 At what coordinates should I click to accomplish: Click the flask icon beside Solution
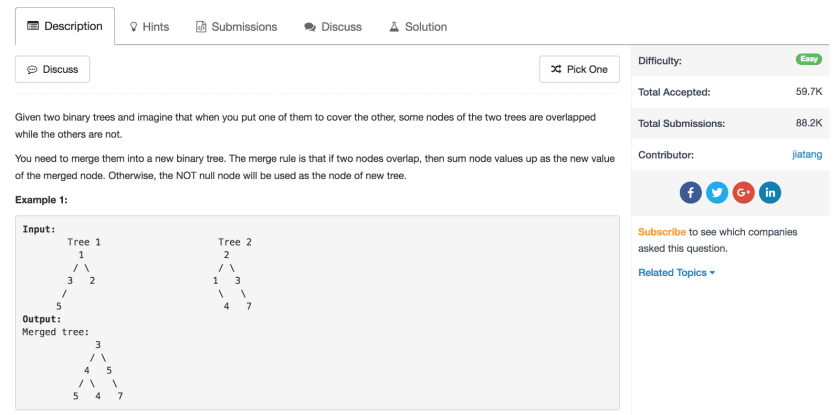[x=394, y=27]
